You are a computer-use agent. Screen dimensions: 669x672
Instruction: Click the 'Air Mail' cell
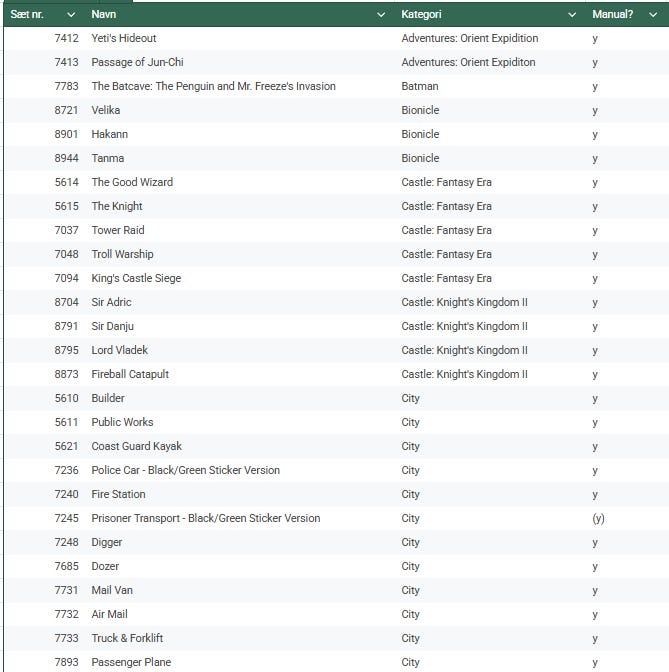coord(241,614)
